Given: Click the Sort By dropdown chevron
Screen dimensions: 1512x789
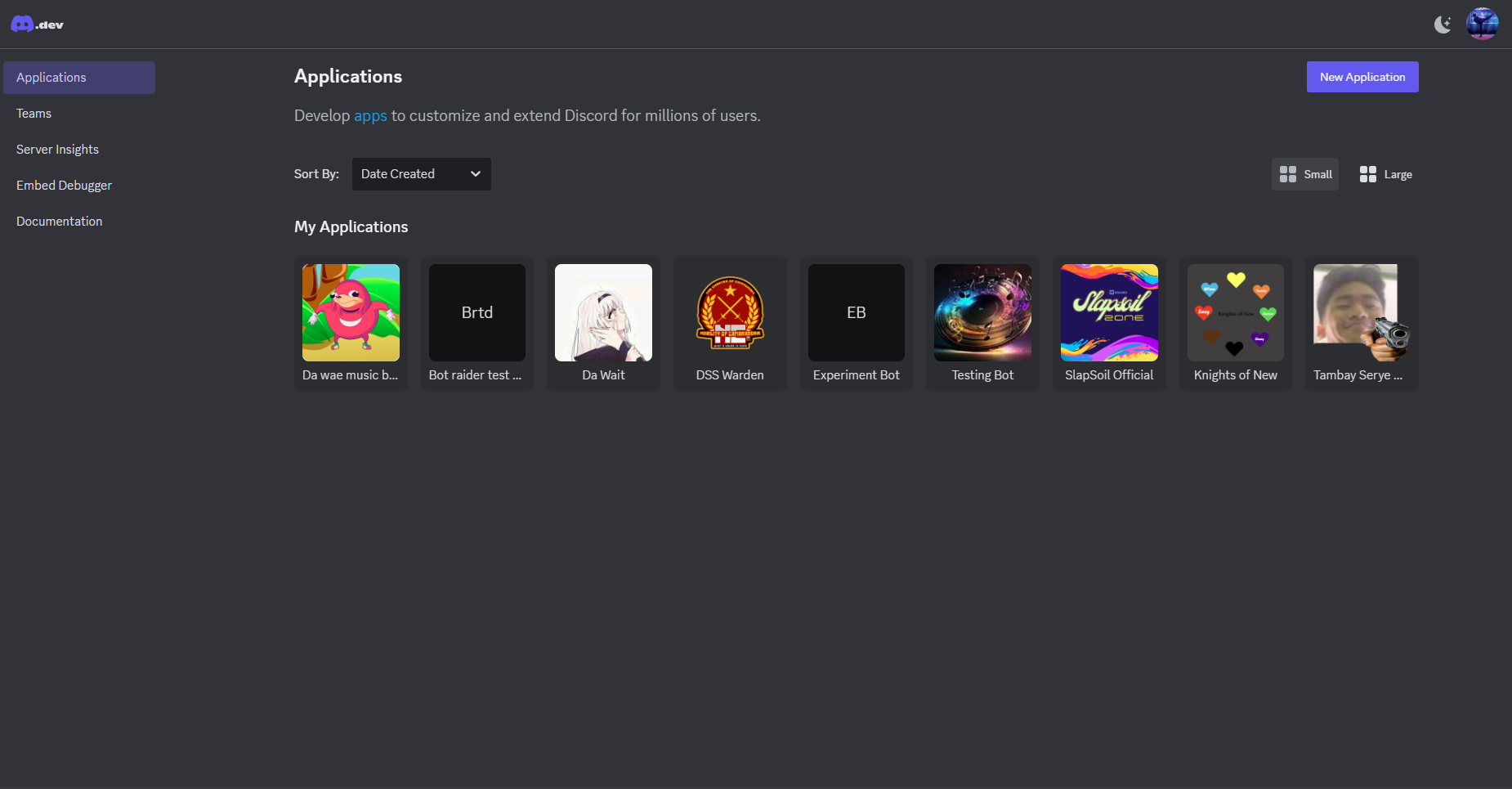Looking at the screenshot, I should 475,174.
